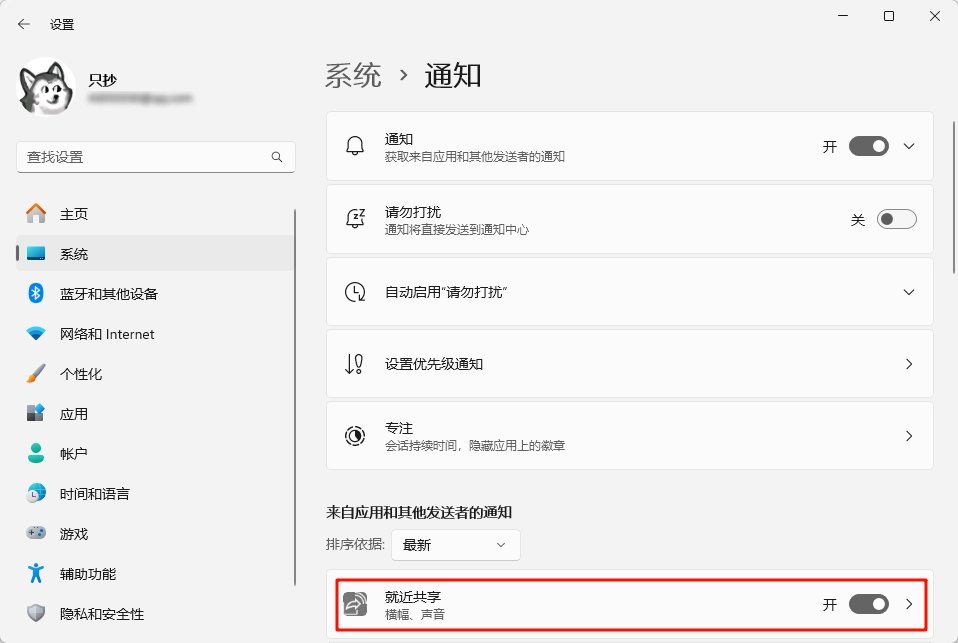Click the Bluetooth icon for 蓝牙和其他设备

(x=36, y=294)
